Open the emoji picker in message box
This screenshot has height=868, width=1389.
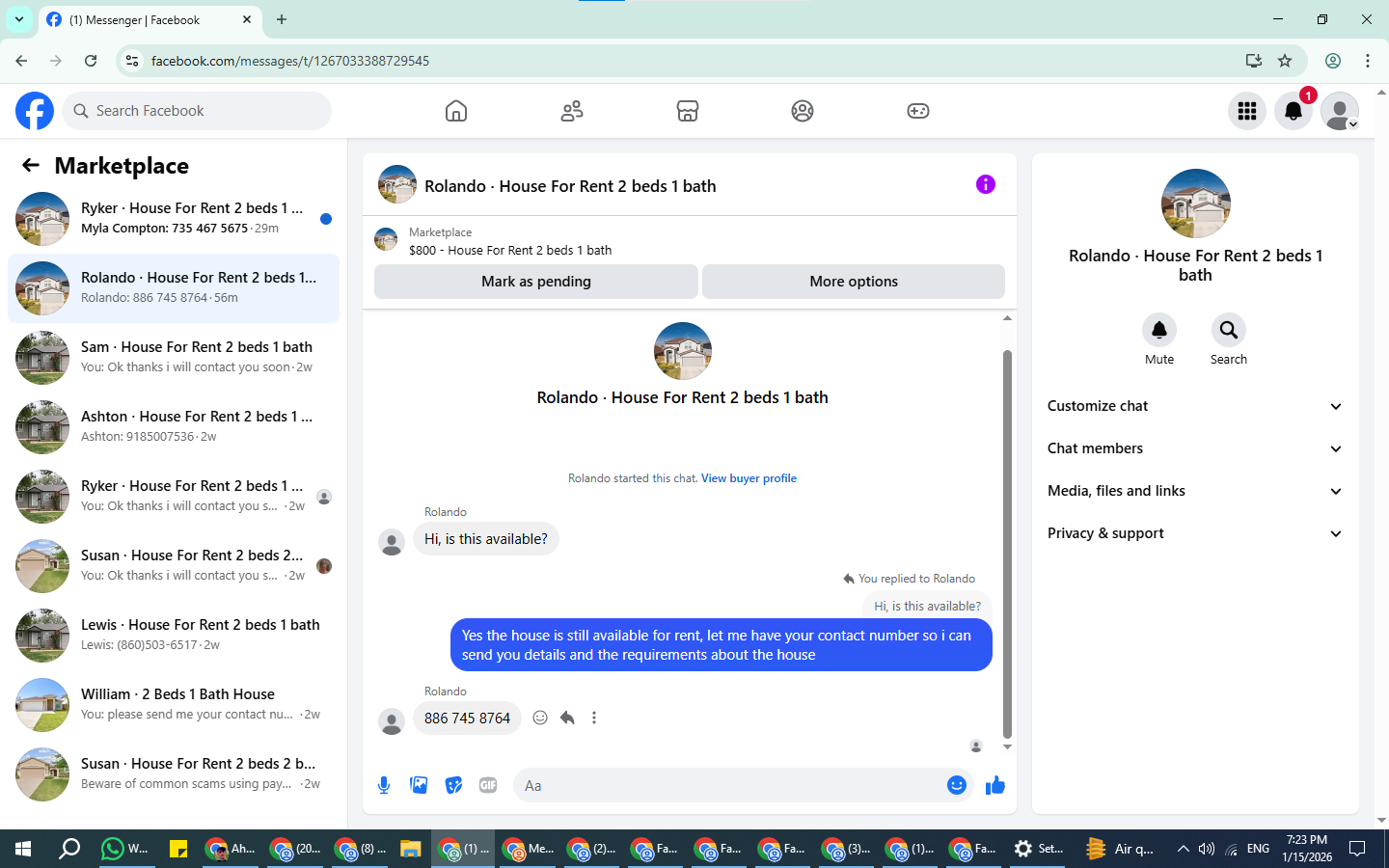click(x=957, y=785)
